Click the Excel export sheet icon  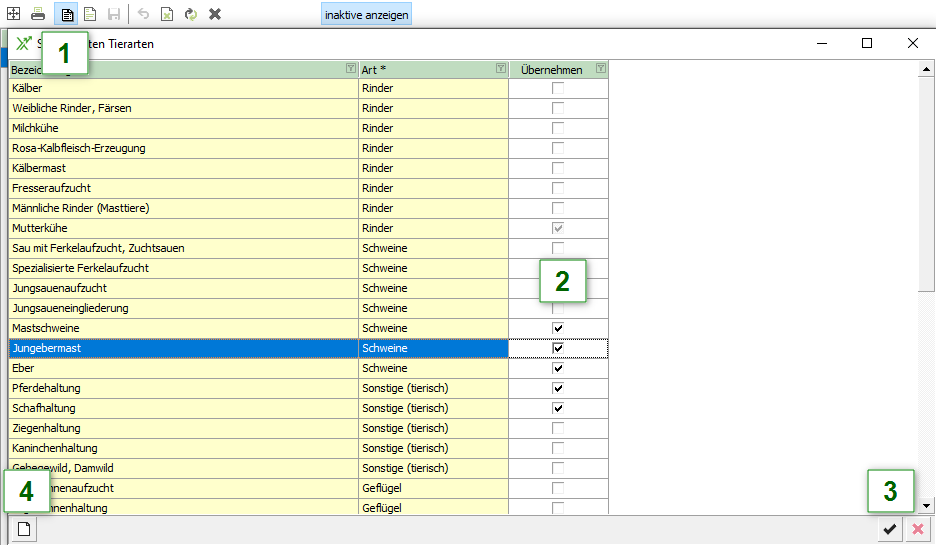click(167, 14)
